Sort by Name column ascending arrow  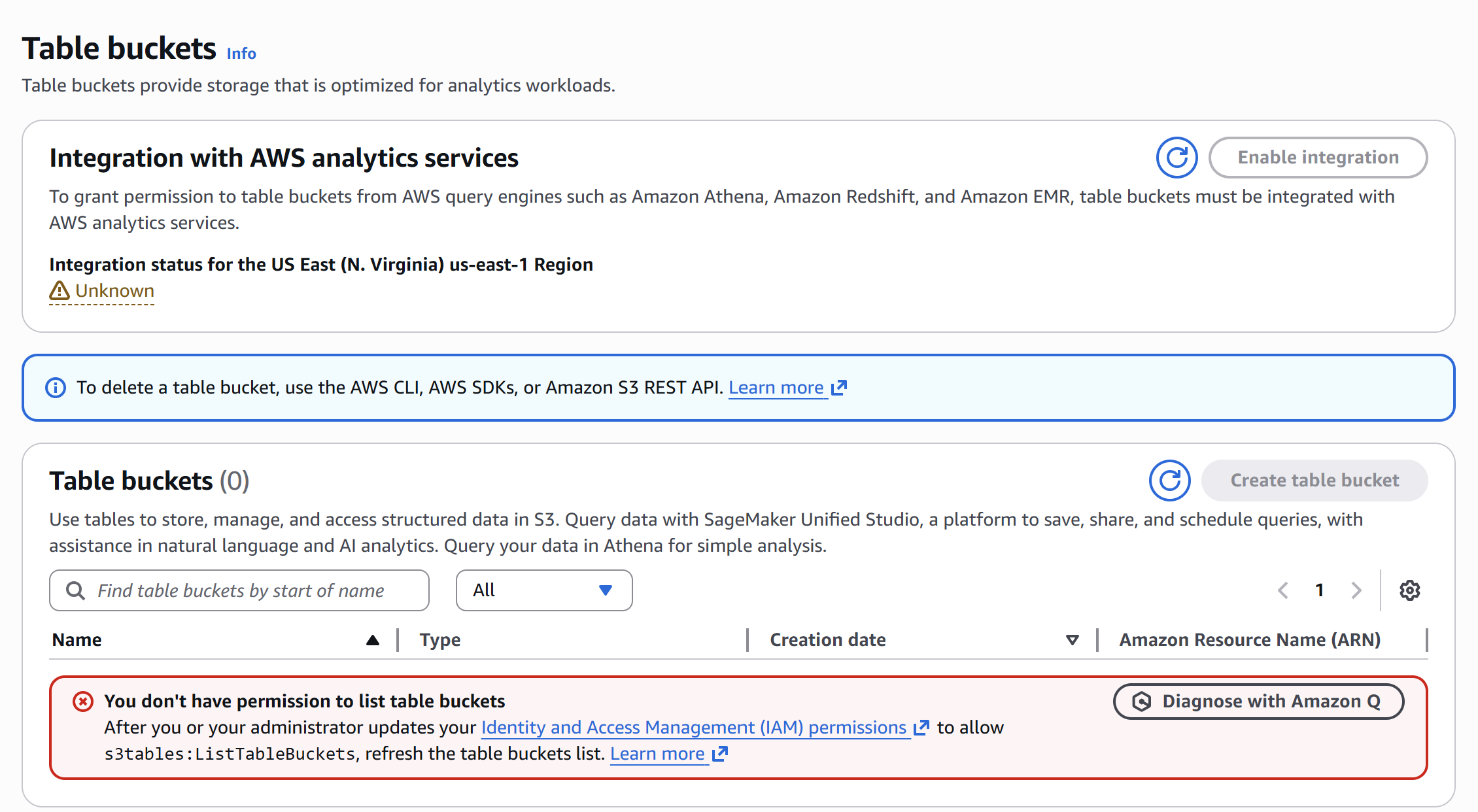[373, 640]
